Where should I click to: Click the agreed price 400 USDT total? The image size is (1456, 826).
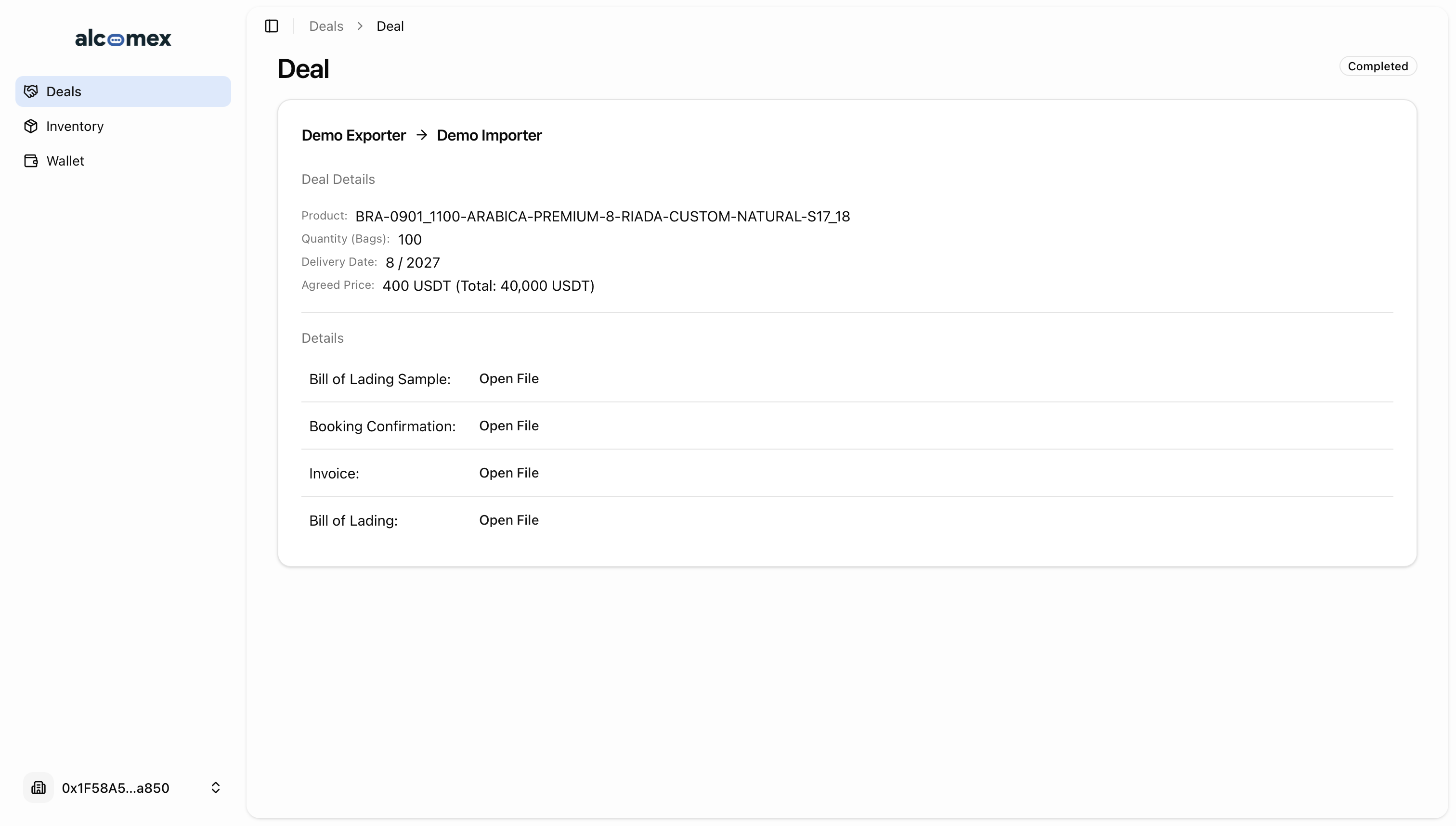[x=489, y=285]
